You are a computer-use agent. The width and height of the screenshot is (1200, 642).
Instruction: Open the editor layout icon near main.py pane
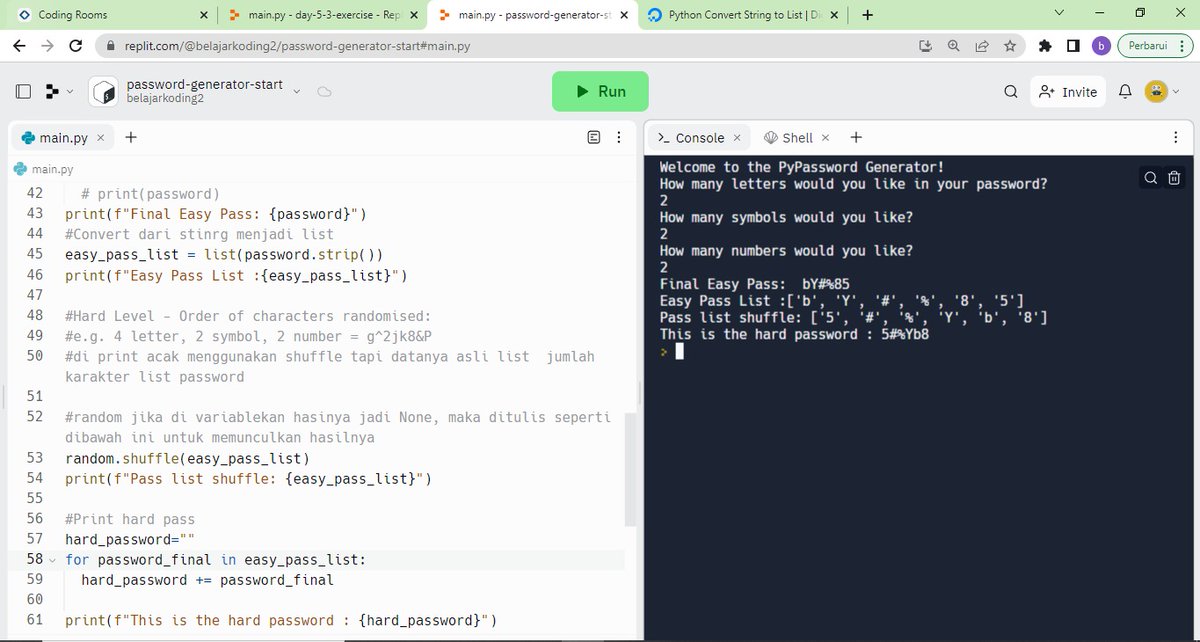[x=594, y=137]
